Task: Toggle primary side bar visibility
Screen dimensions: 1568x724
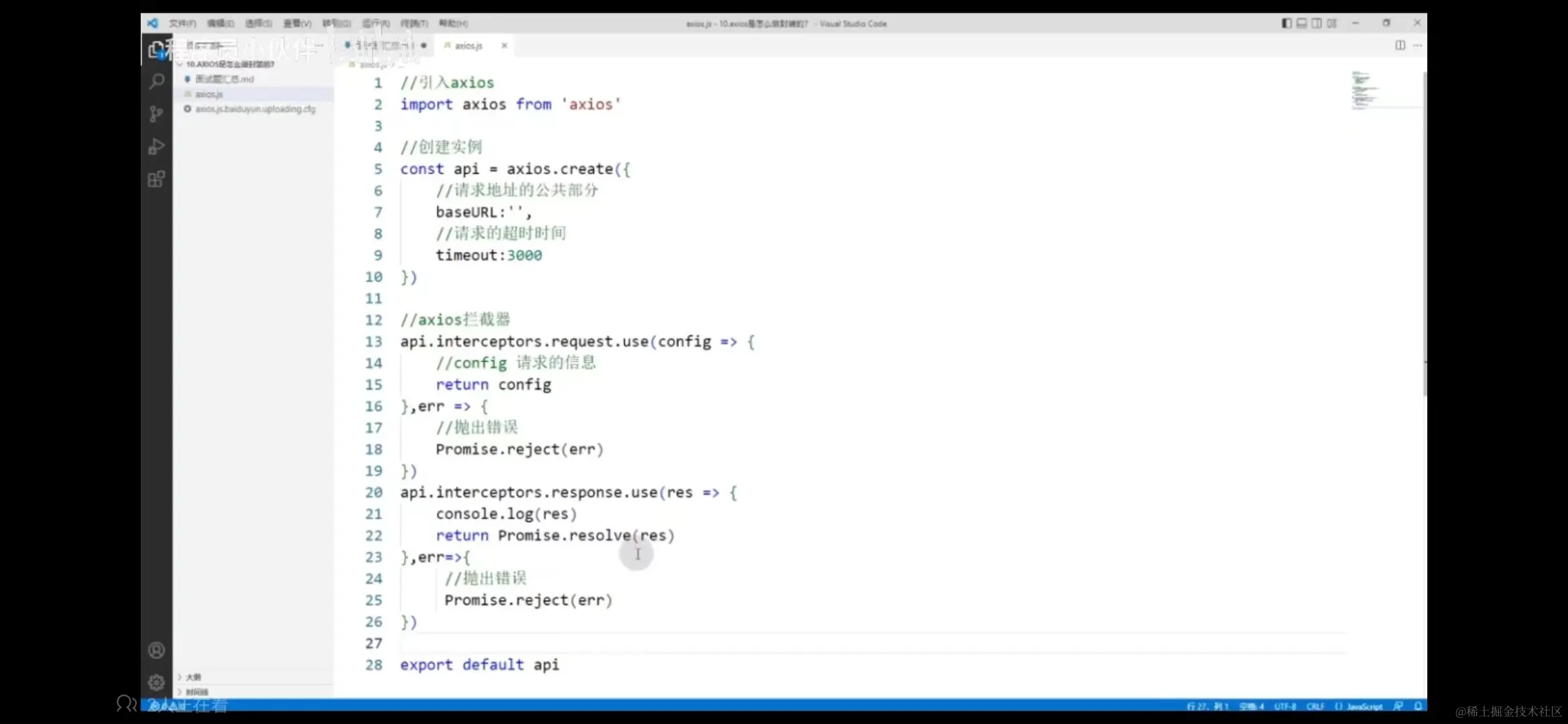Action: tap(1286, 23)
